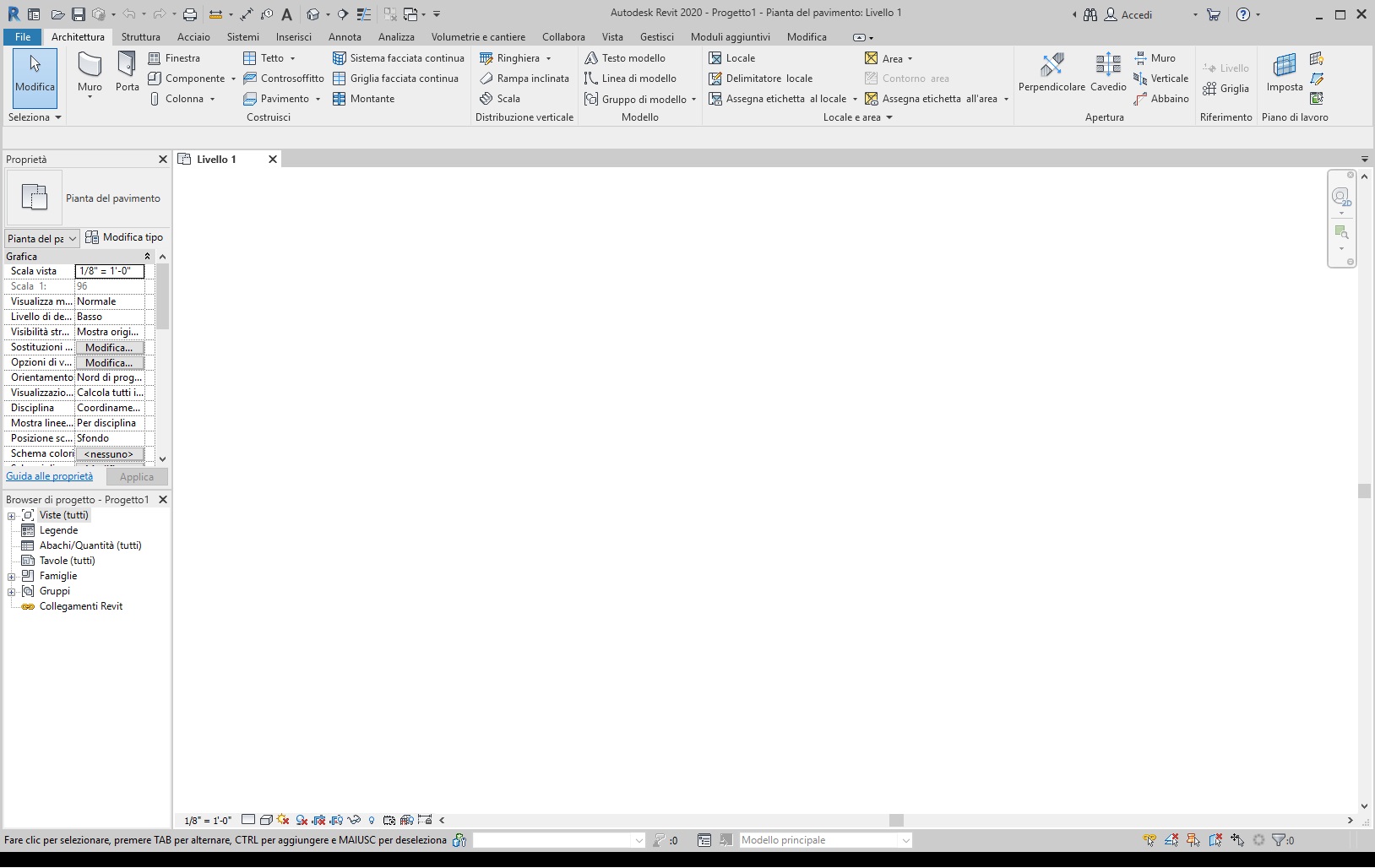Open the visual style box icon in view bar
1375x868 pixels.
(x=266, y=820)
